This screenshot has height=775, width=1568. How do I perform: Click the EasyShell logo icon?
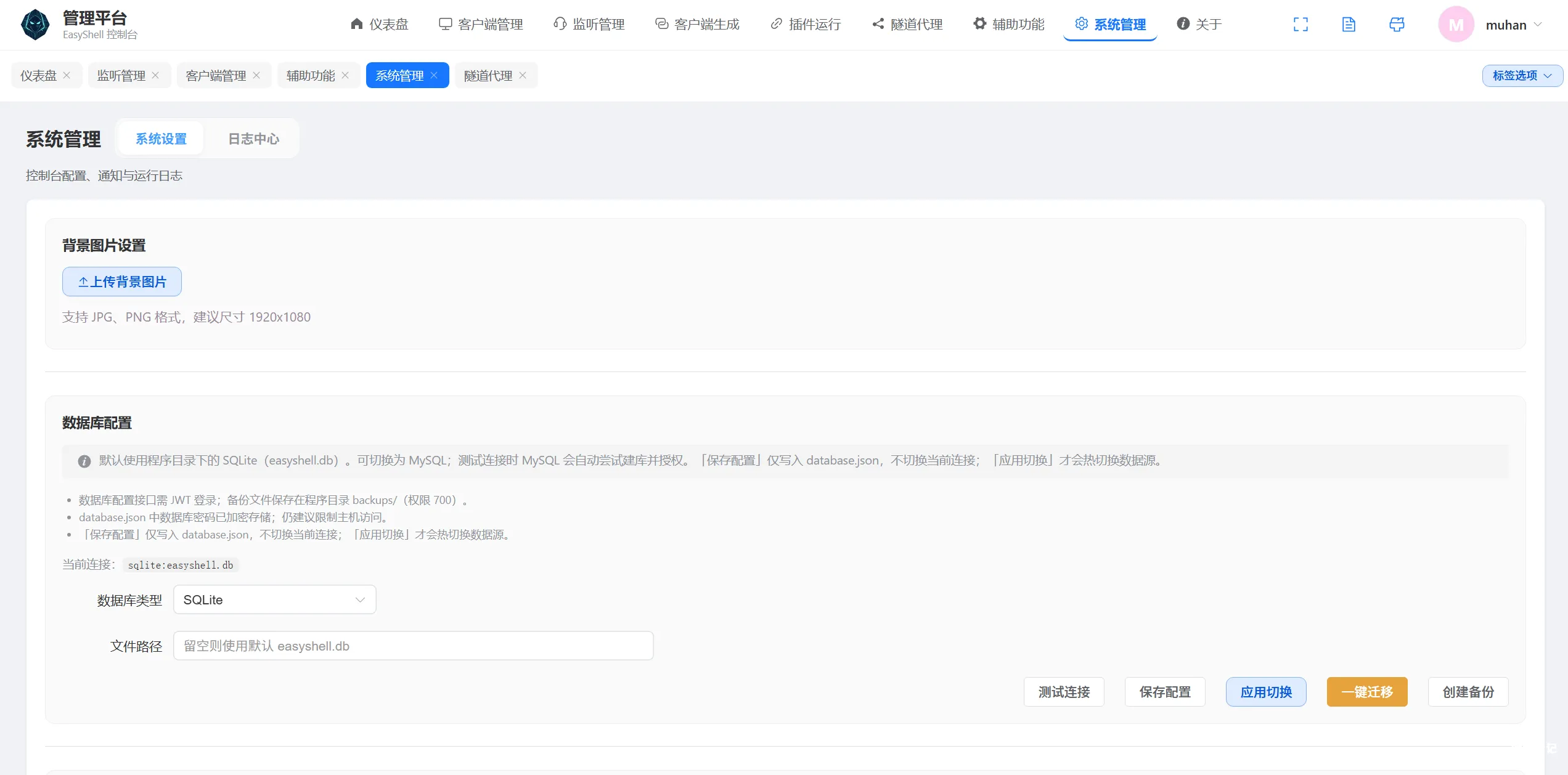35,25
